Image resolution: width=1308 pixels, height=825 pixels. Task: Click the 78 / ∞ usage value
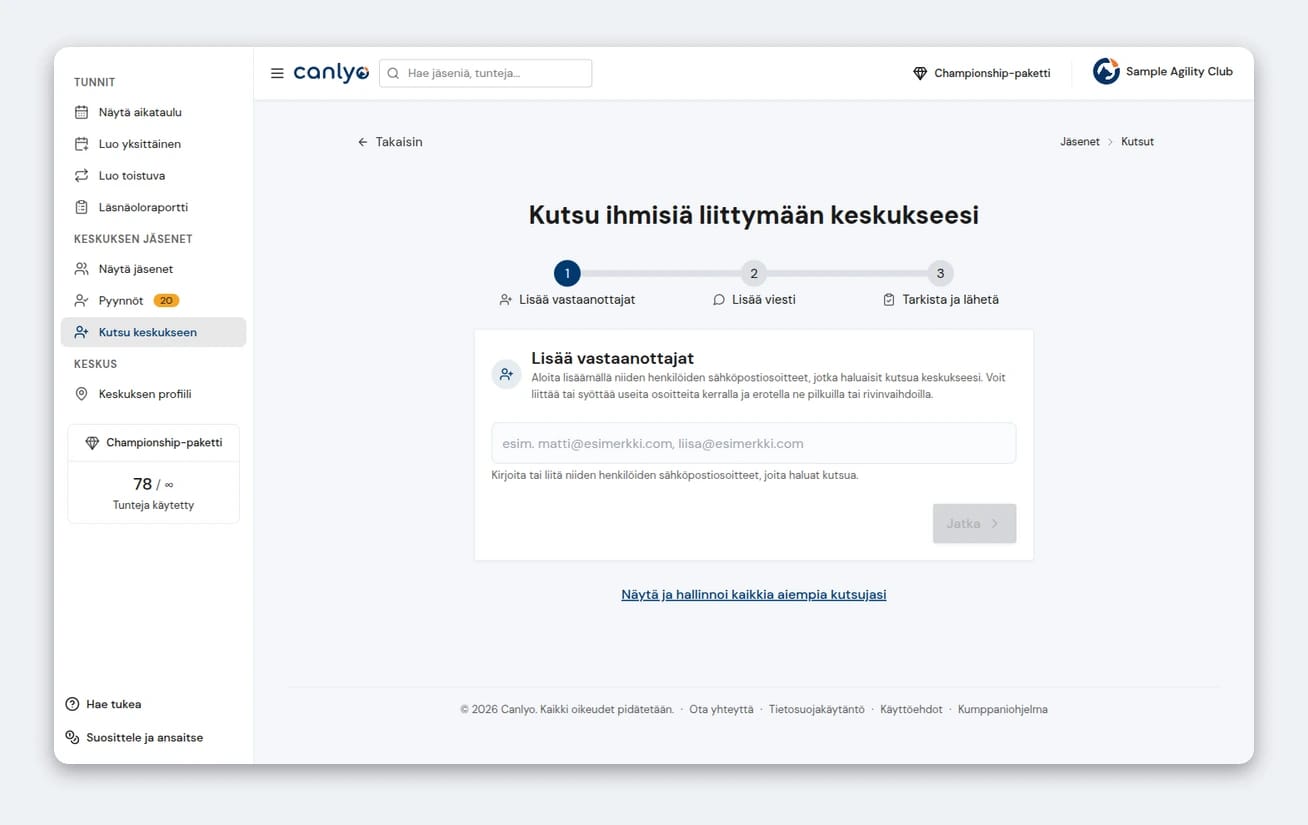pyautogui.click(x=153, y=484)
